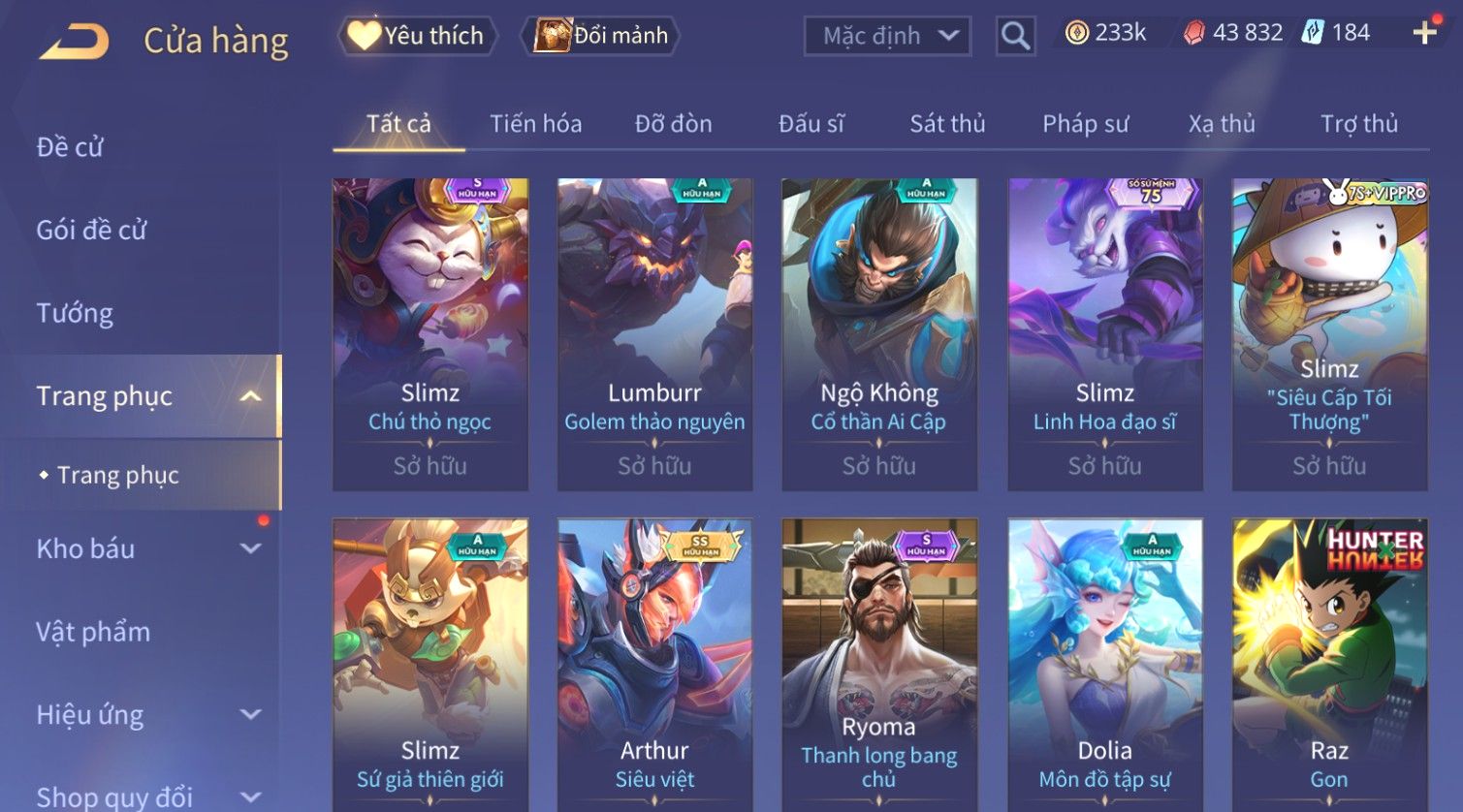Screen dimensions: 1463x812
Task: Open Vật phẩm in the sidebar
Action: pyautogui.click(x=93, y=632)
